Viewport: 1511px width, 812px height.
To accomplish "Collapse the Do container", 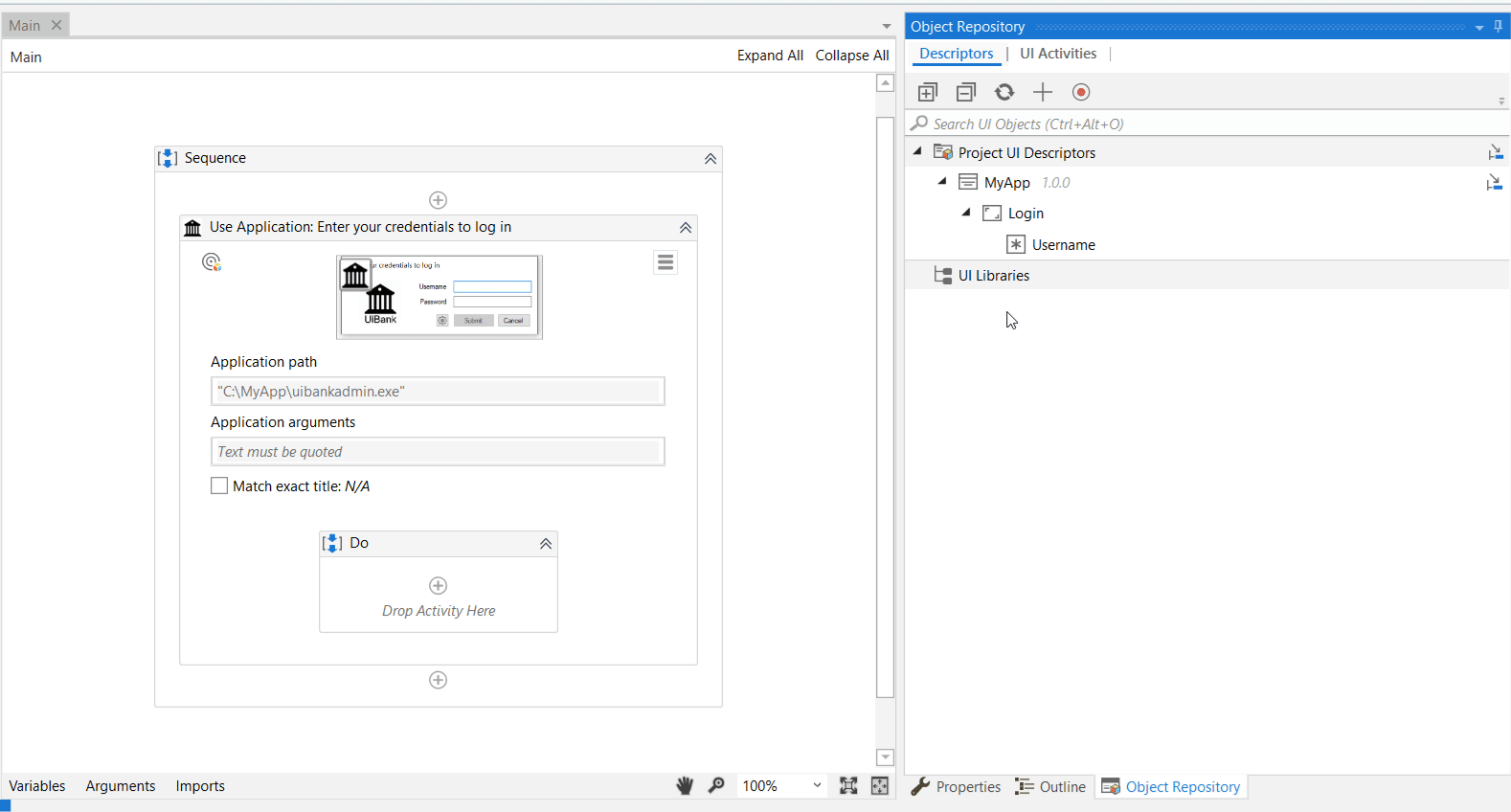I will [546, 544].
